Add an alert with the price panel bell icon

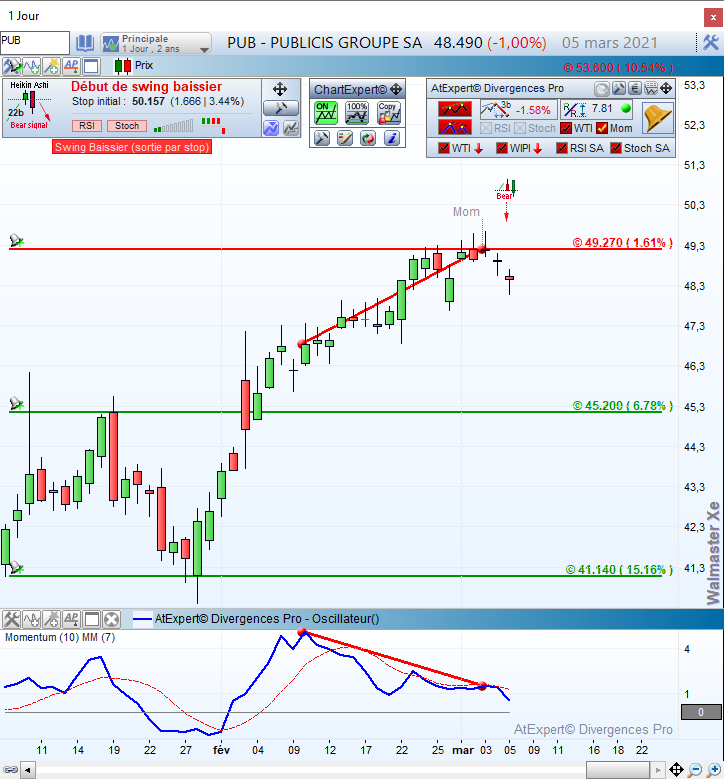[x=12, y=66]
